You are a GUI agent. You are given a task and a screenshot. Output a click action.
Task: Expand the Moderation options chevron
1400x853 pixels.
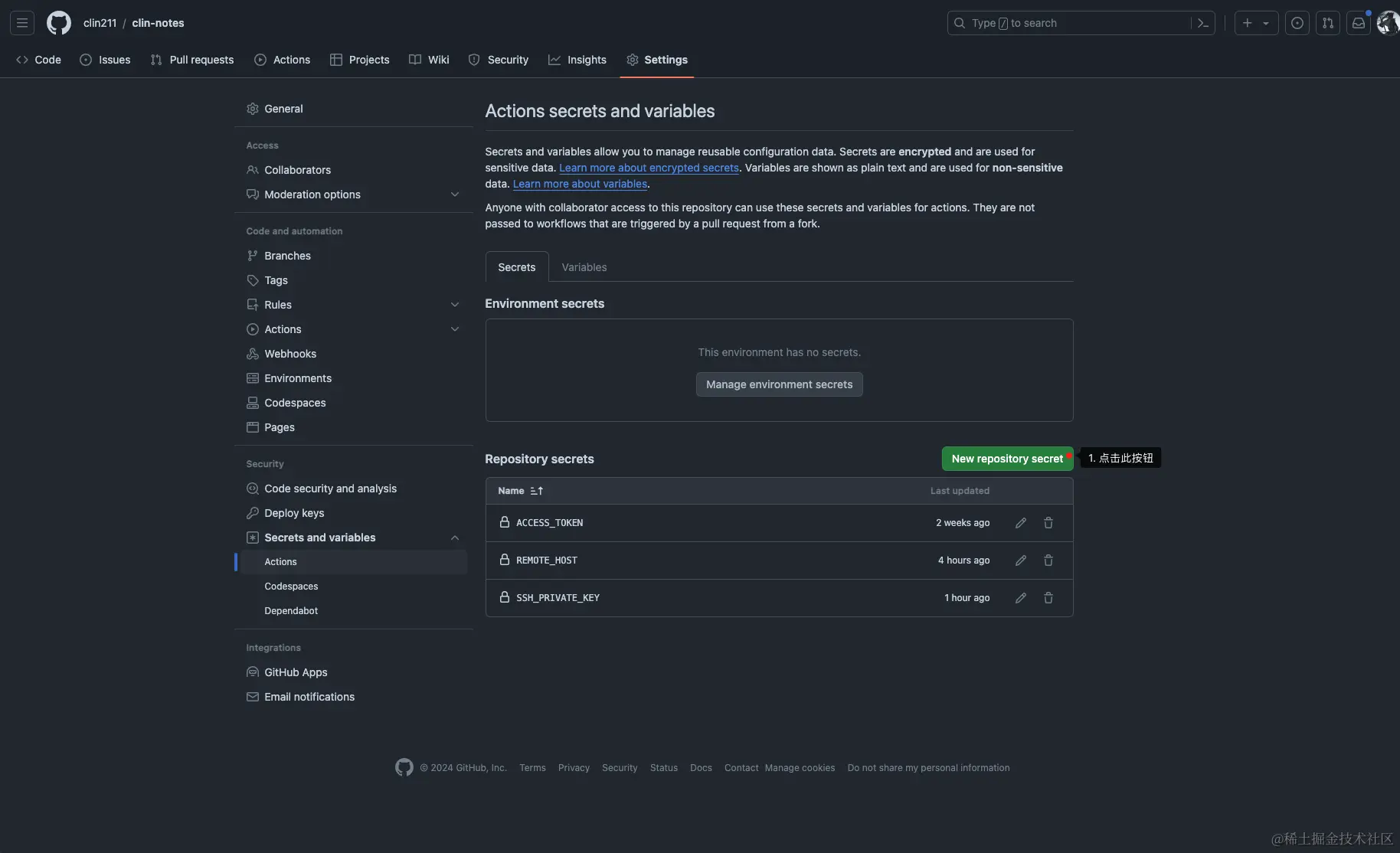click(x=455, y=194)
